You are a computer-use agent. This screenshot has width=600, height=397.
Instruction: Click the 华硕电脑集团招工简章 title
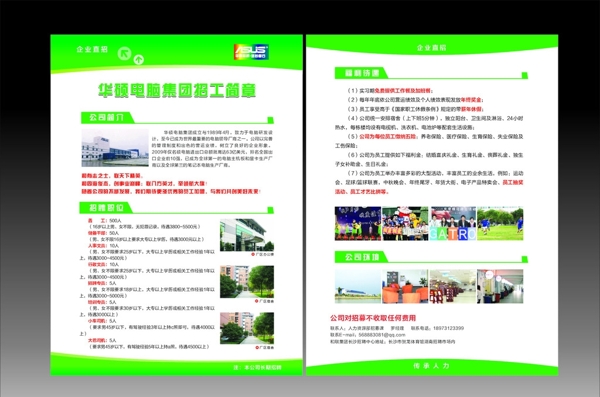tap(177, 91)
